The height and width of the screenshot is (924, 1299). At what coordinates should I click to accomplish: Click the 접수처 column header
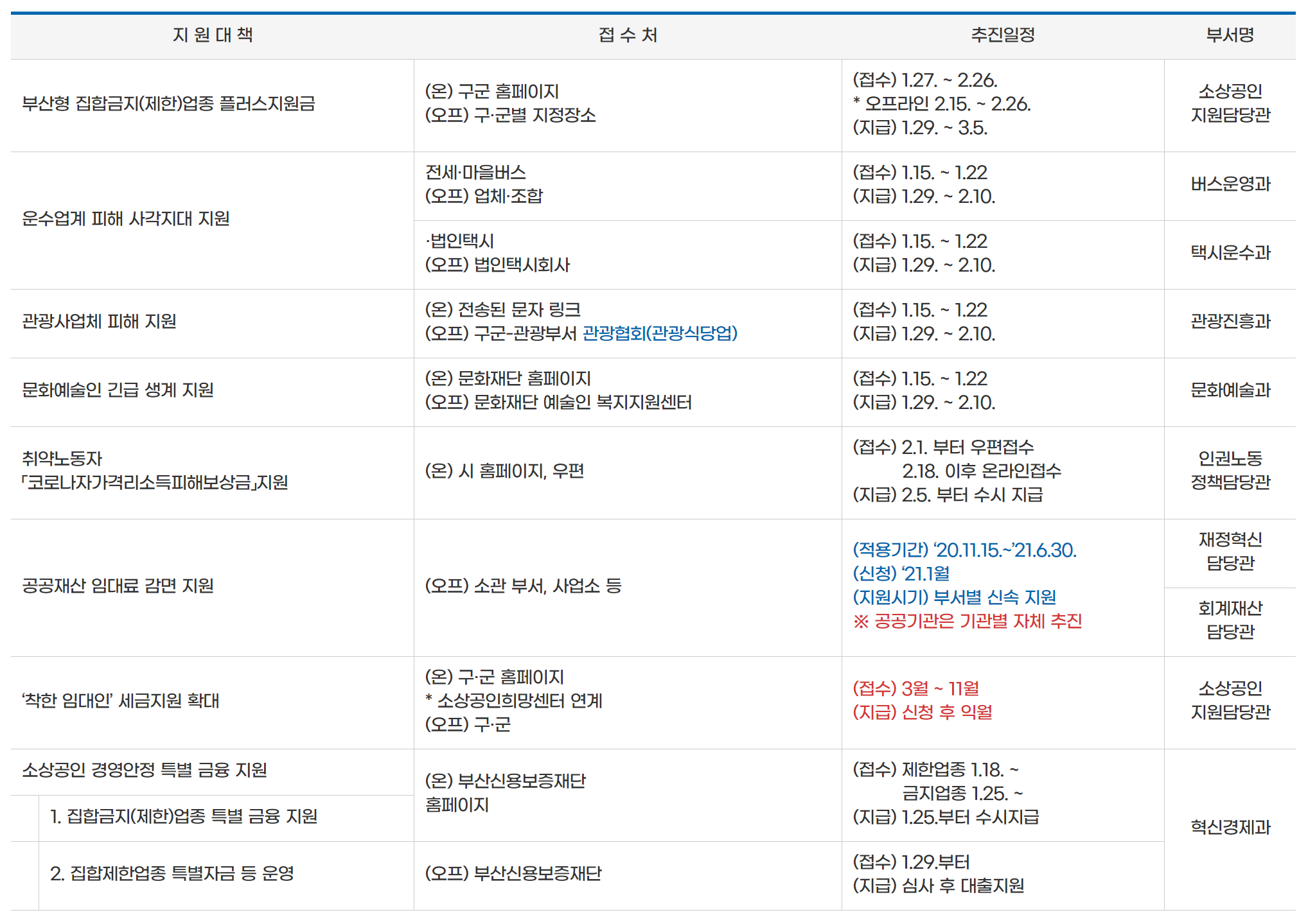[x=628, y=35]
